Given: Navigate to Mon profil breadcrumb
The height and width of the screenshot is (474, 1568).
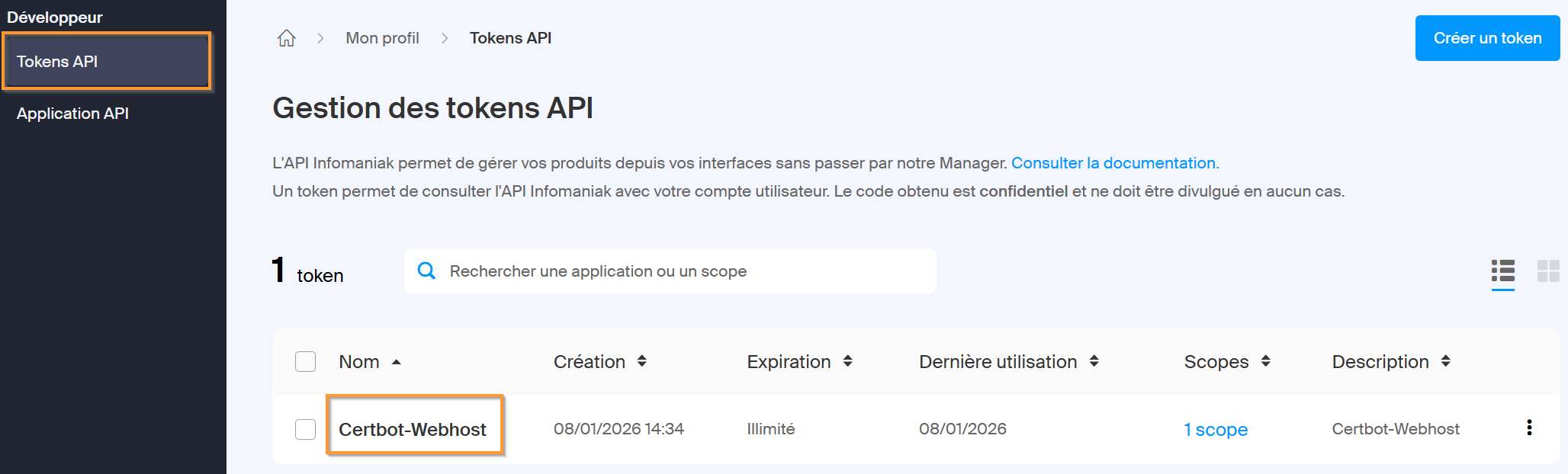Looking at the screenshot, I should coord(382,38).
